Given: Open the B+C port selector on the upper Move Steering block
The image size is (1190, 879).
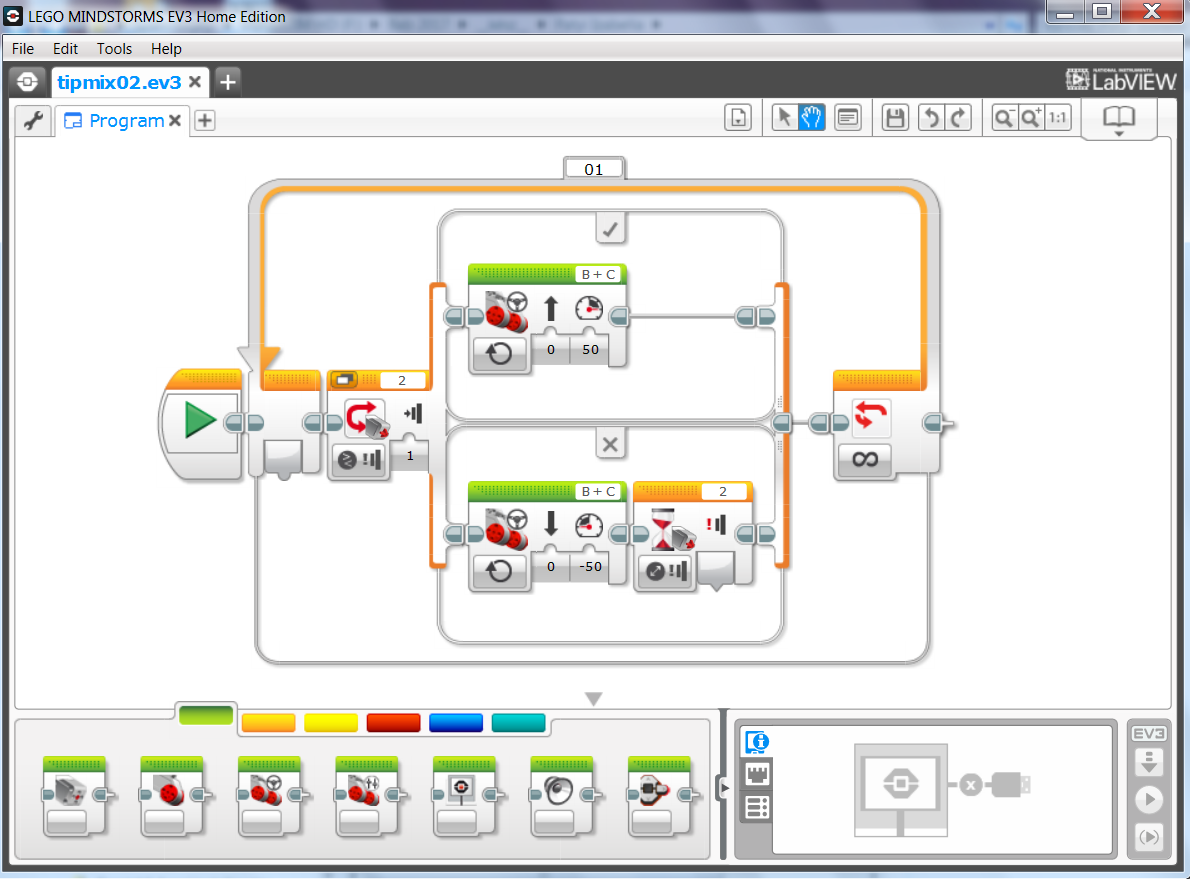Looking at the screenshot, I should pos(599,274).
